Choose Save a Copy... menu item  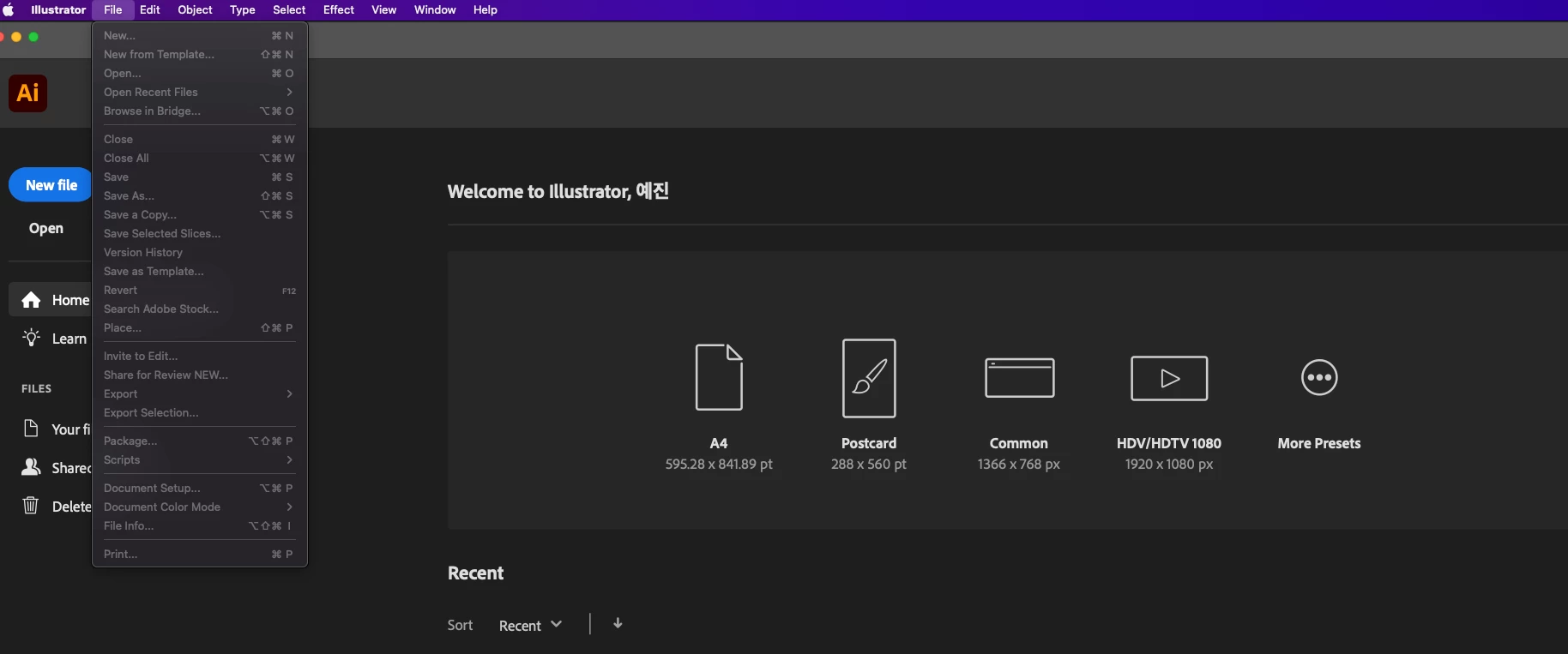(x=199, y=214)
